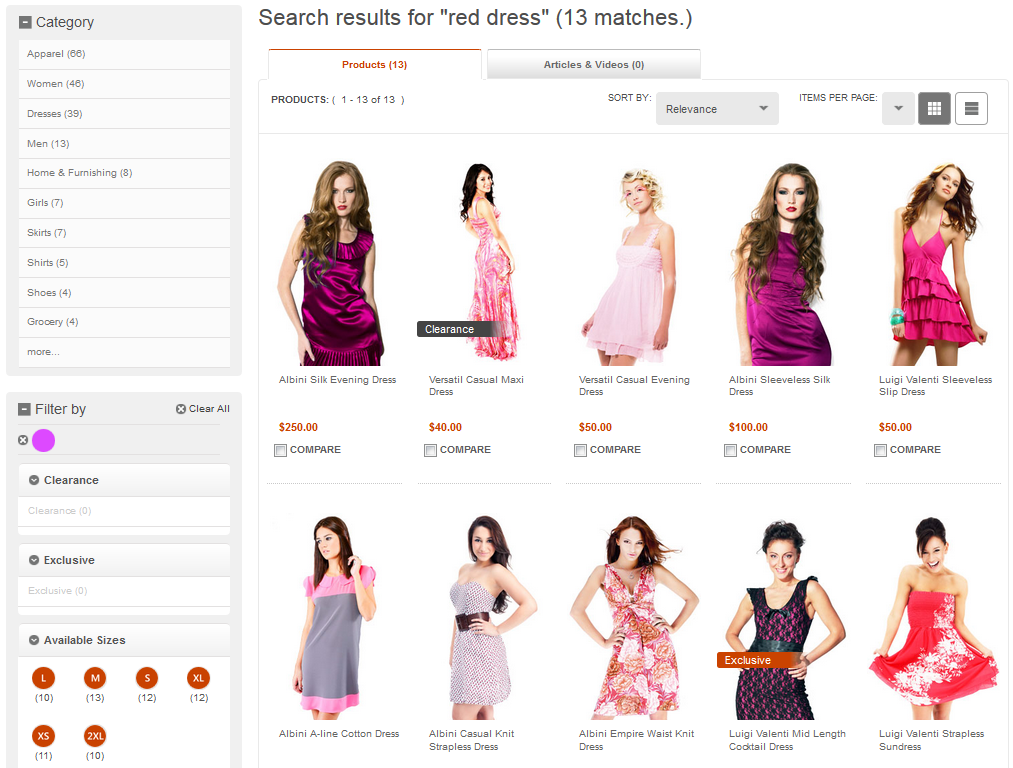The image size is (1013, 768).
Task: Select size L filter circle
Action: [x=42, y=678]
